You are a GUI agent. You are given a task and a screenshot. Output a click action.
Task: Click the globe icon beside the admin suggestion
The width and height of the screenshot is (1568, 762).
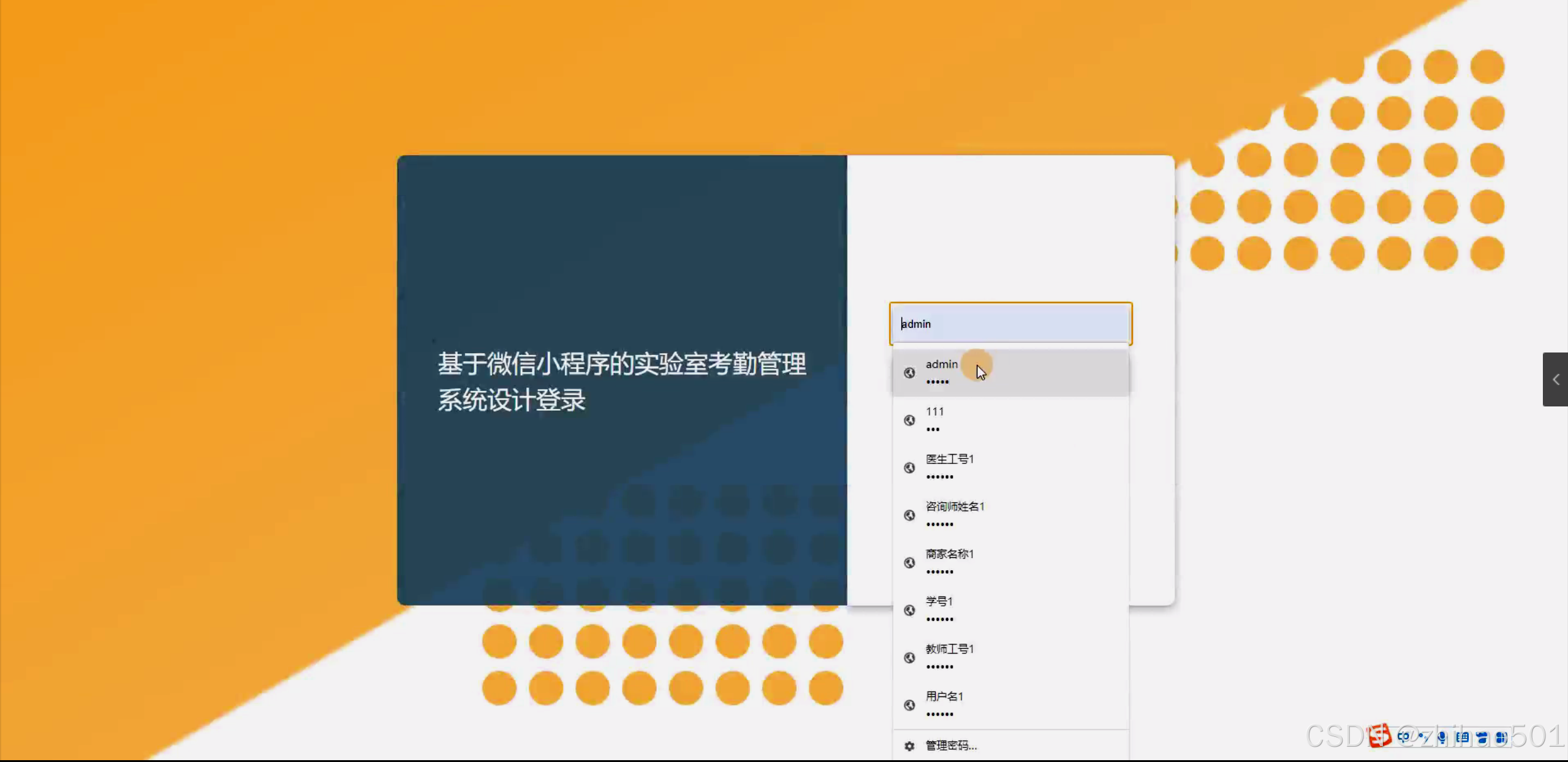coord(909,372)
